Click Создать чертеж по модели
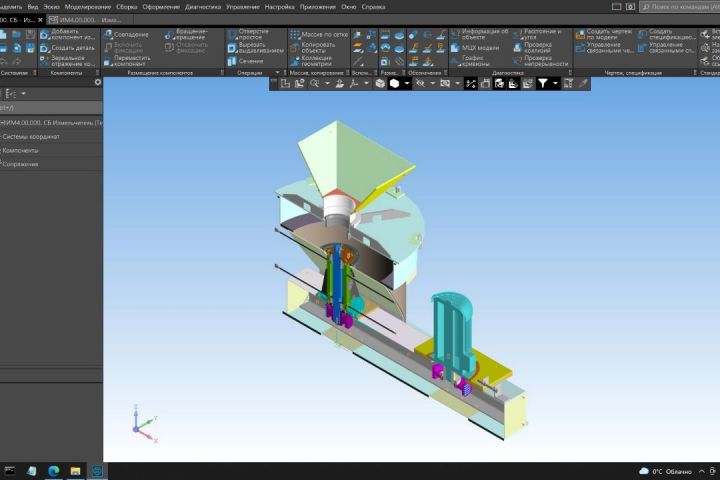The image size is (720, 480). click(604, 34)
